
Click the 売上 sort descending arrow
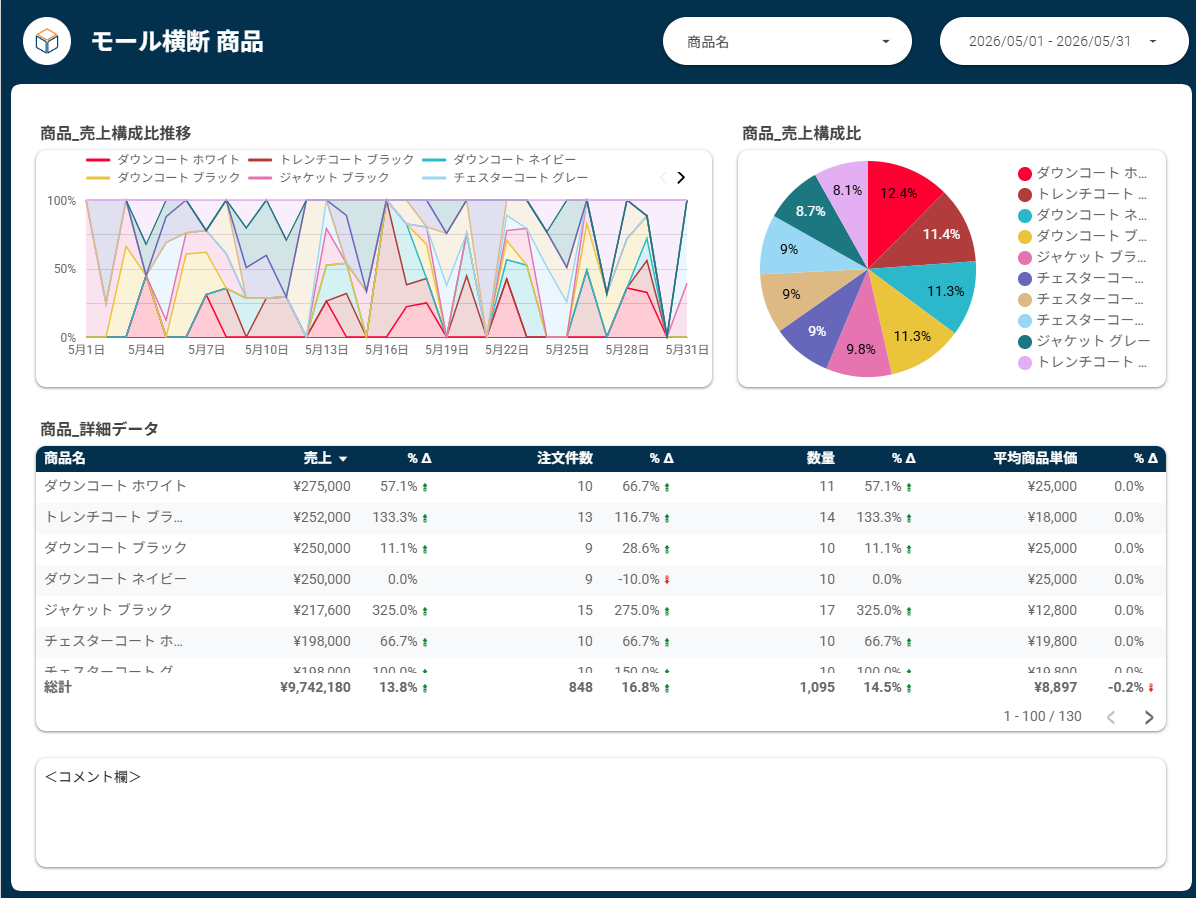[x=343, y=459]
